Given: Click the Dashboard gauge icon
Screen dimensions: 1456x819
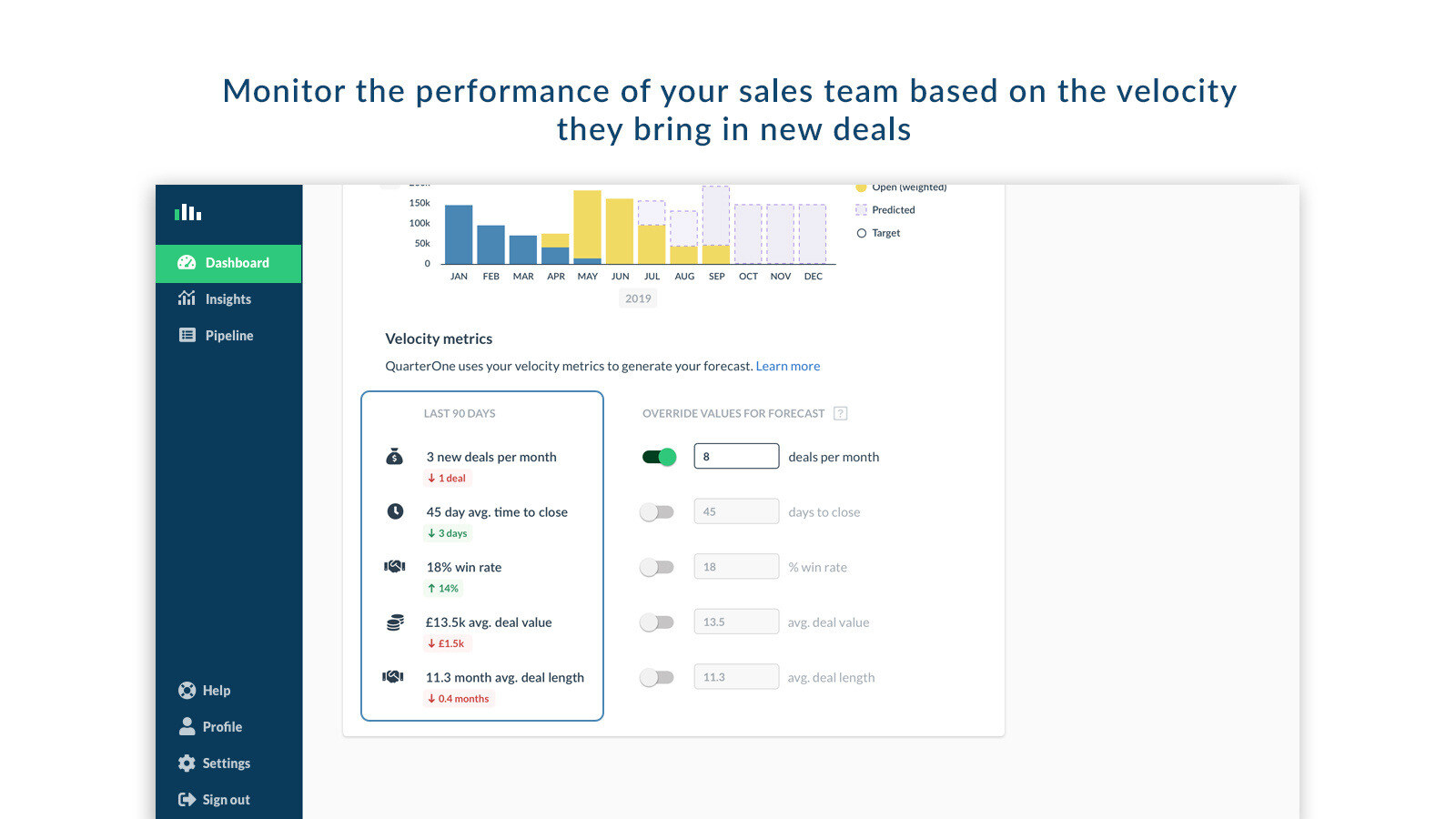Looking at the screenshot, I should 187,263.
